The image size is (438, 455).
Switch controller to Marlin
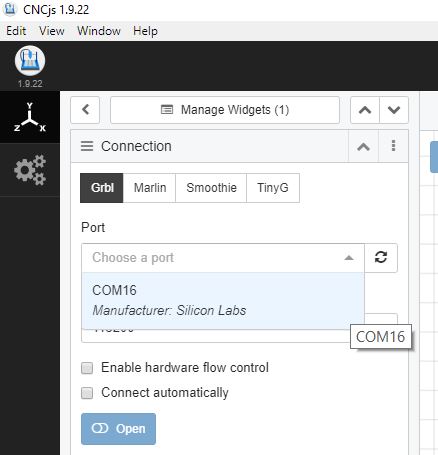pos(150,188)
